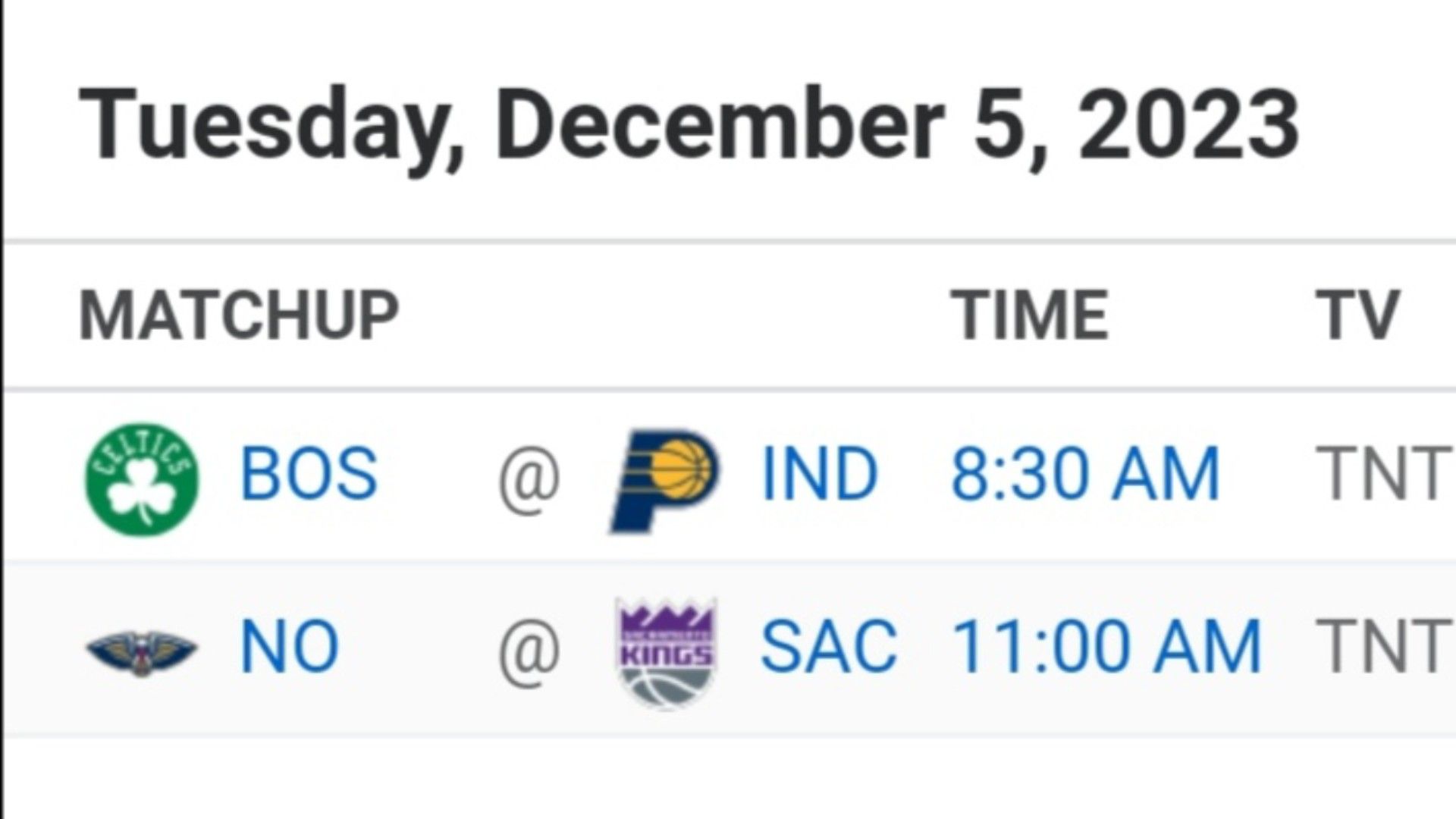The width and height of the screenshot is (1456, 819).
Task: Click the TIME column header
Action: point(1030,315)
